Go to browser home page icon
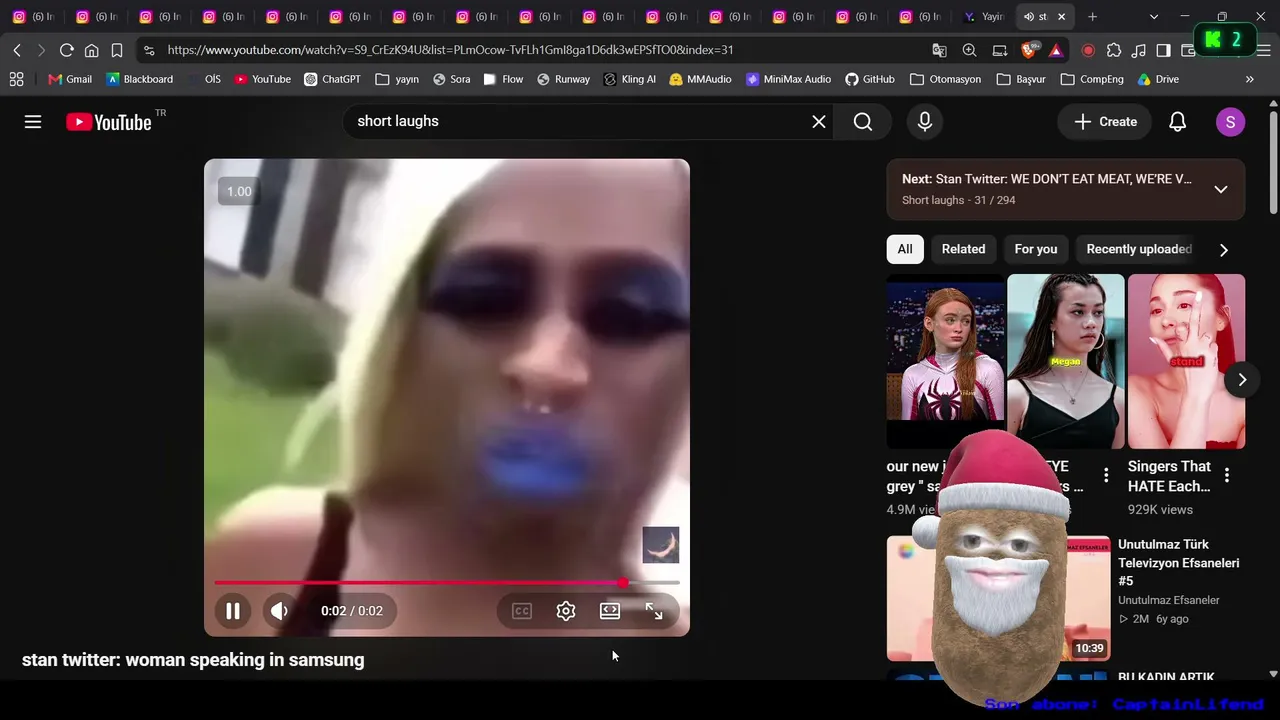The height and width of the screenshot is (720, 1280). (91, 50)
